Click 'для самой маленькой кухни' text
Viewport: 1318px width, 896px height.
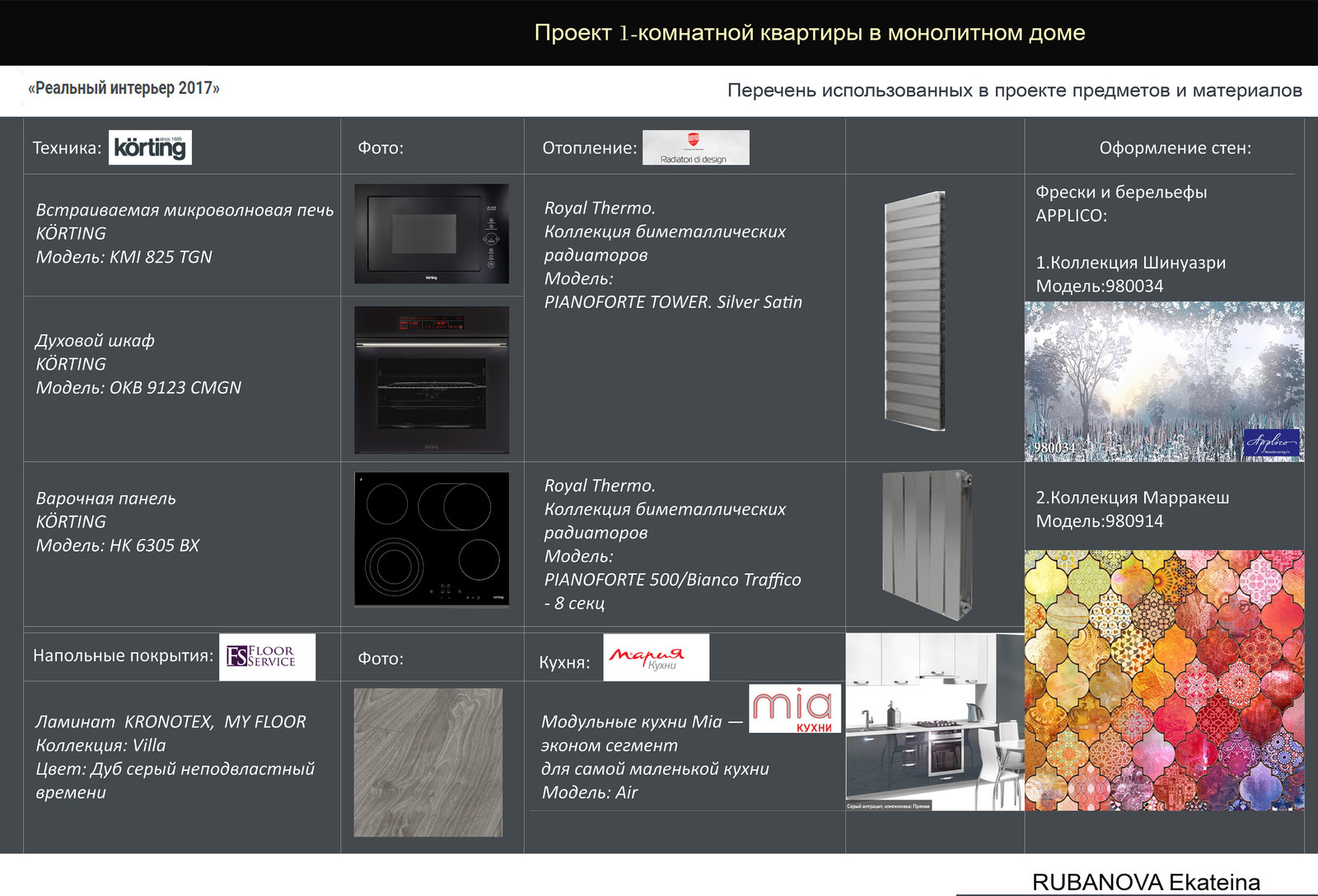point(655,769)
